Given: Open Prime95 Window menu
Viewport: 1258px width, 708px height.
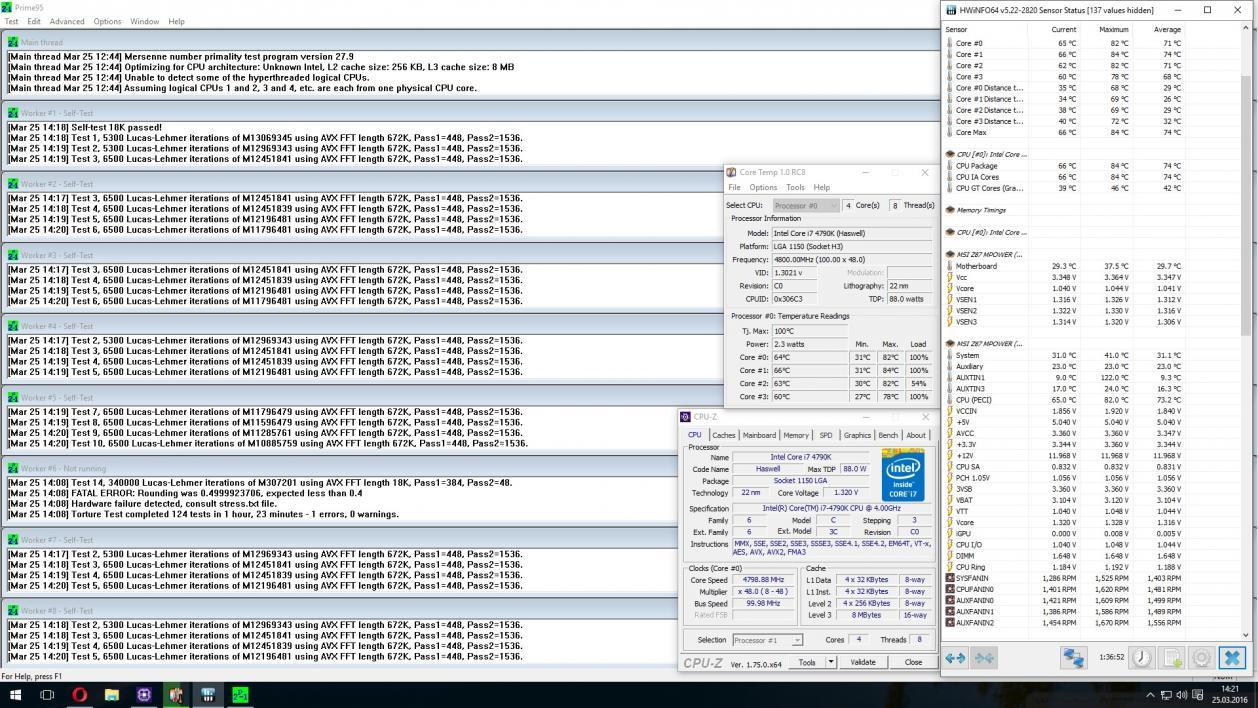Looking at the screenshot, I should pos(144,21).
